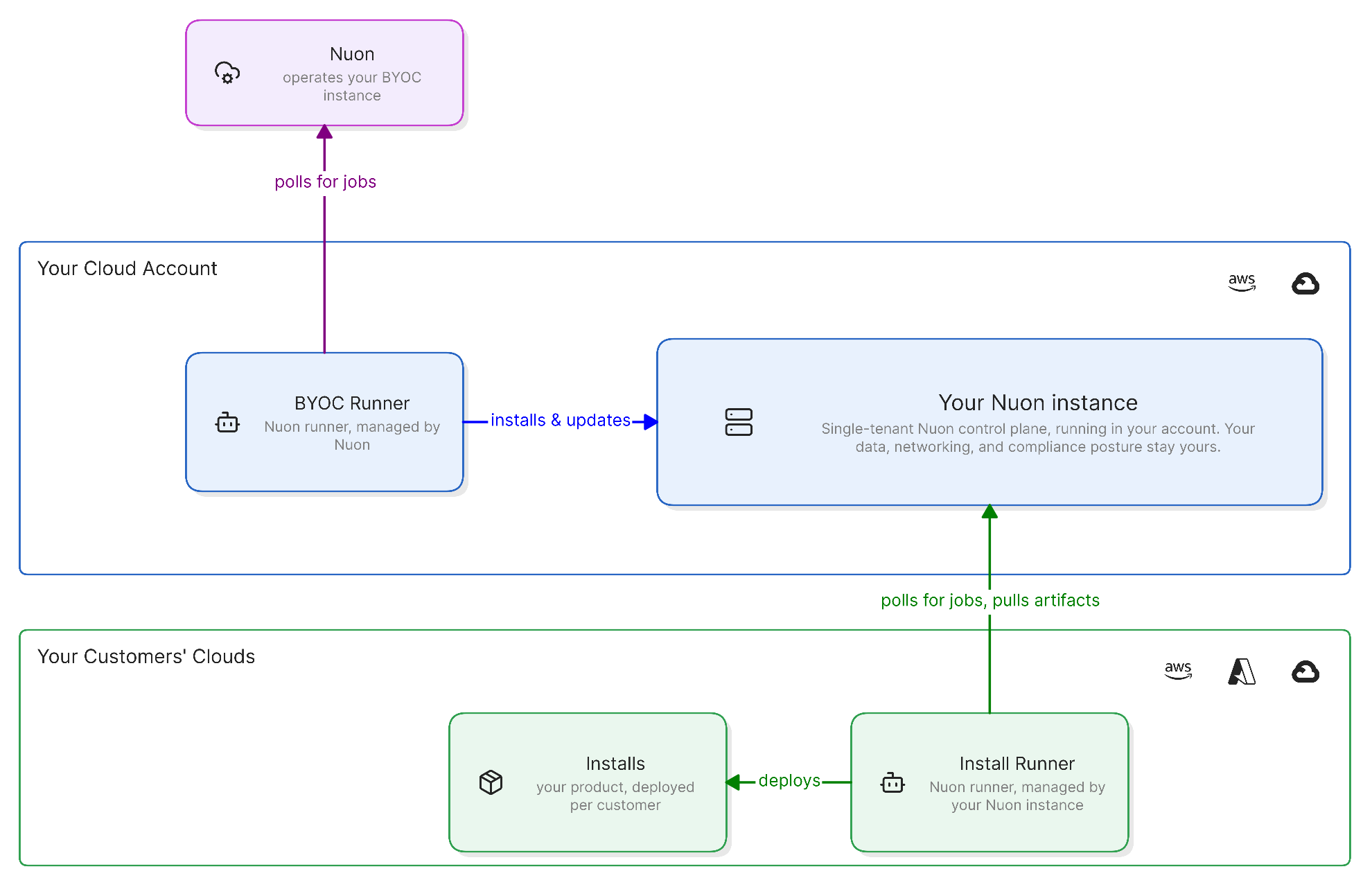Select the purple "polls for jobs" label
This screenshot has width=1372, height=887.
tap(325, 182)
